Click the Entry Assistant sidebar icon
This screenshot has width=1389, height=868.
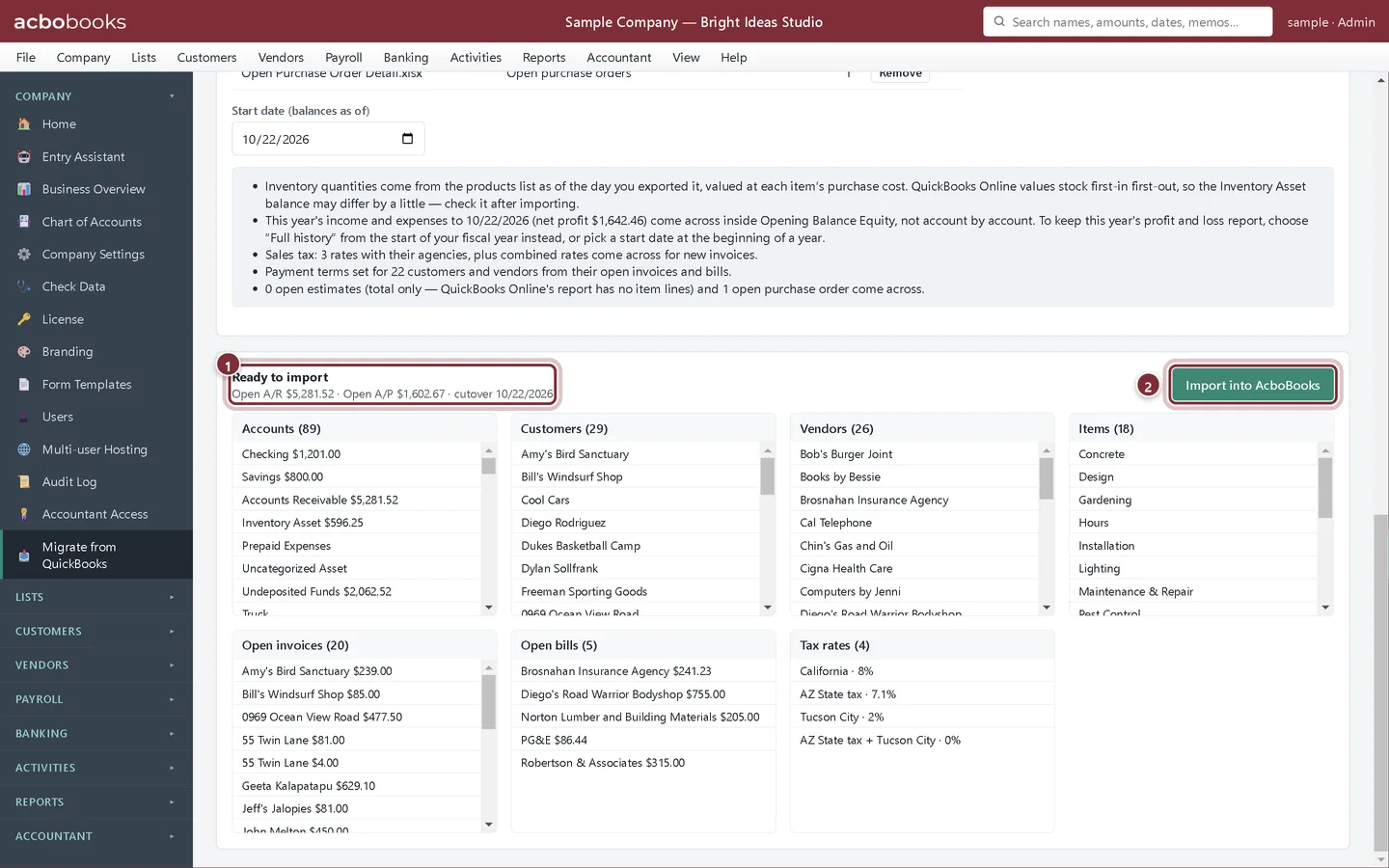(x=24, y=157)
